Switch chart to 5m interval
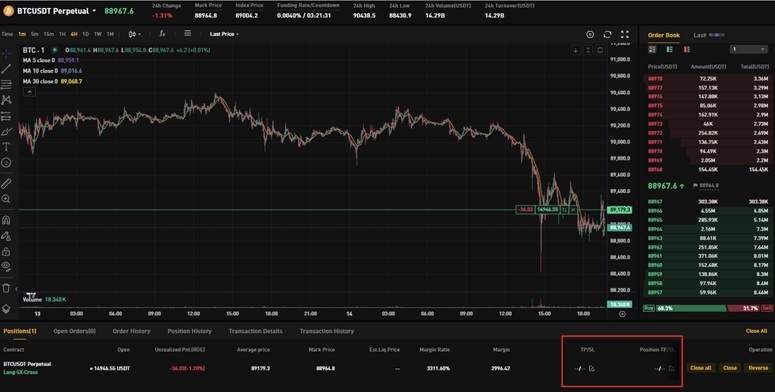 (35, 34)
